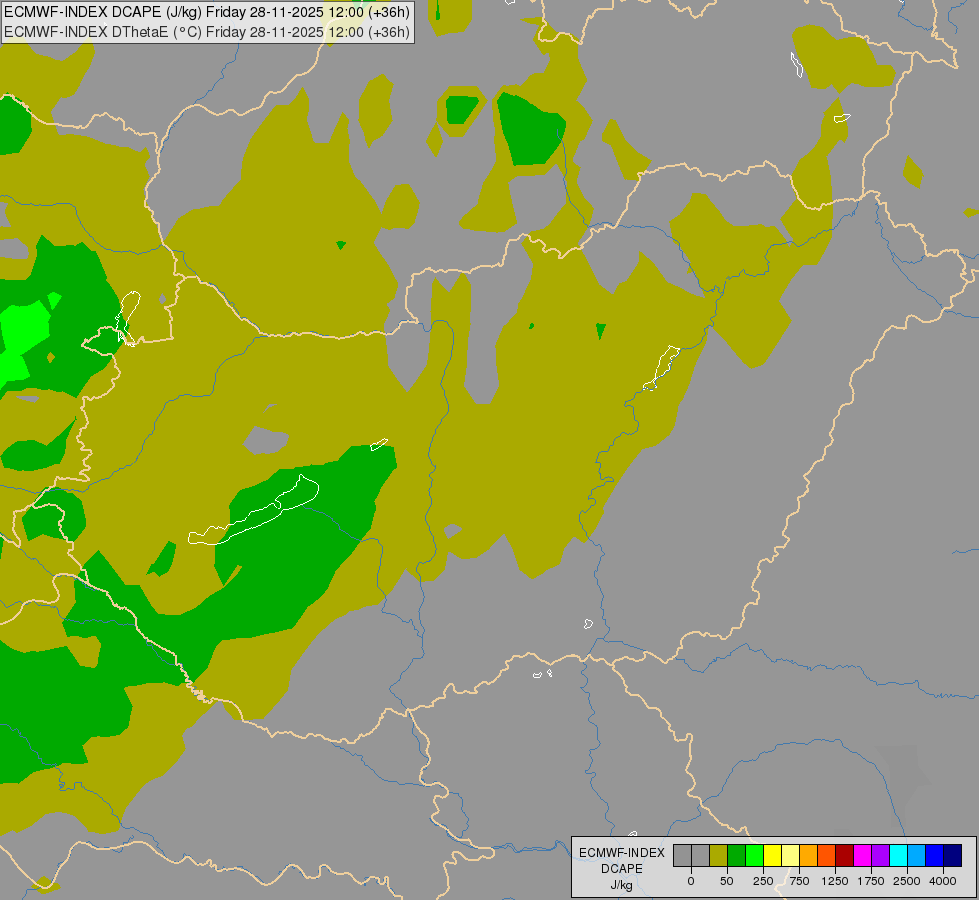Click the legend label ECMWF-INDEX

pyautogui.click(x=622, y=853)
